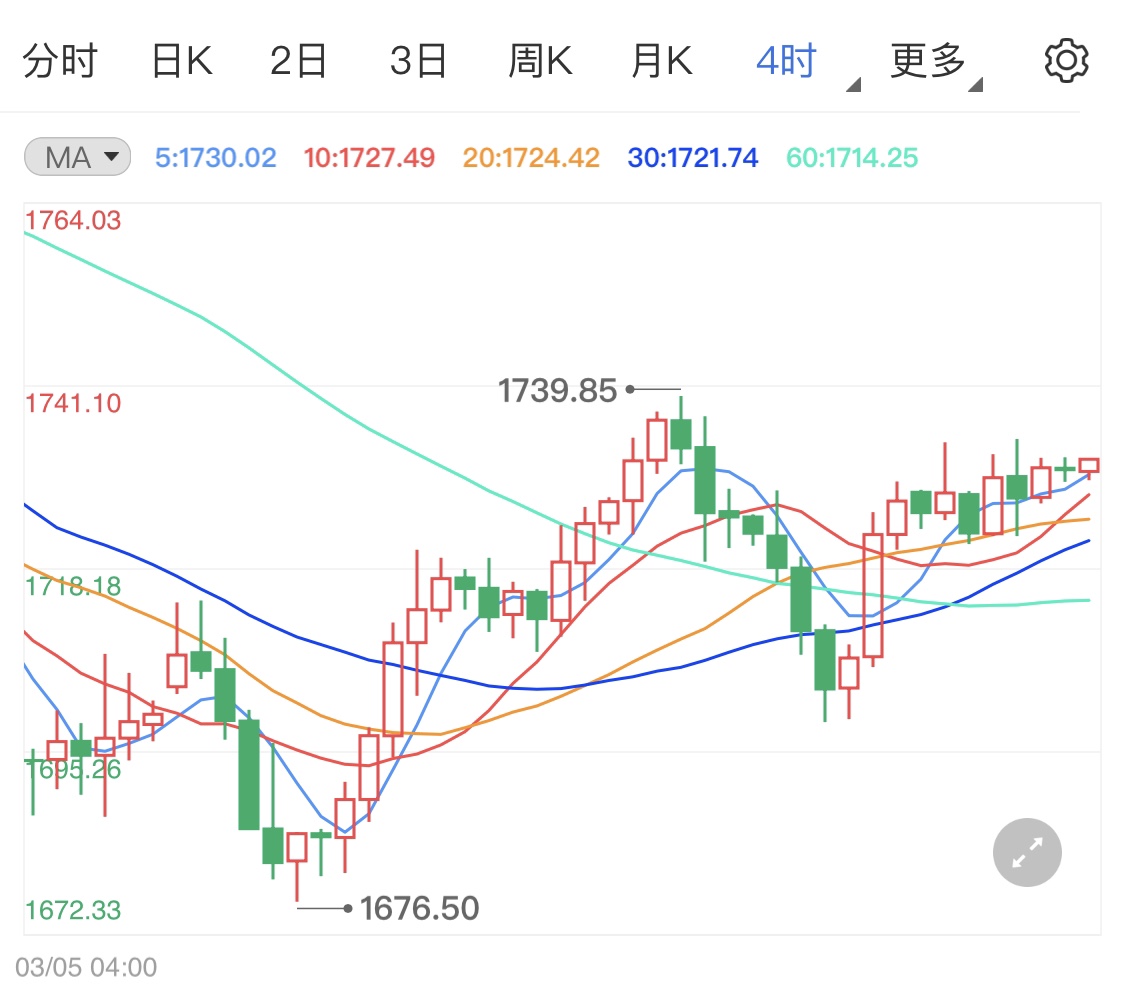Viewport: 1125px width, 992px height.
Task: Select the latest red candlestick at right edge
Action: [x=1088, y=466]
